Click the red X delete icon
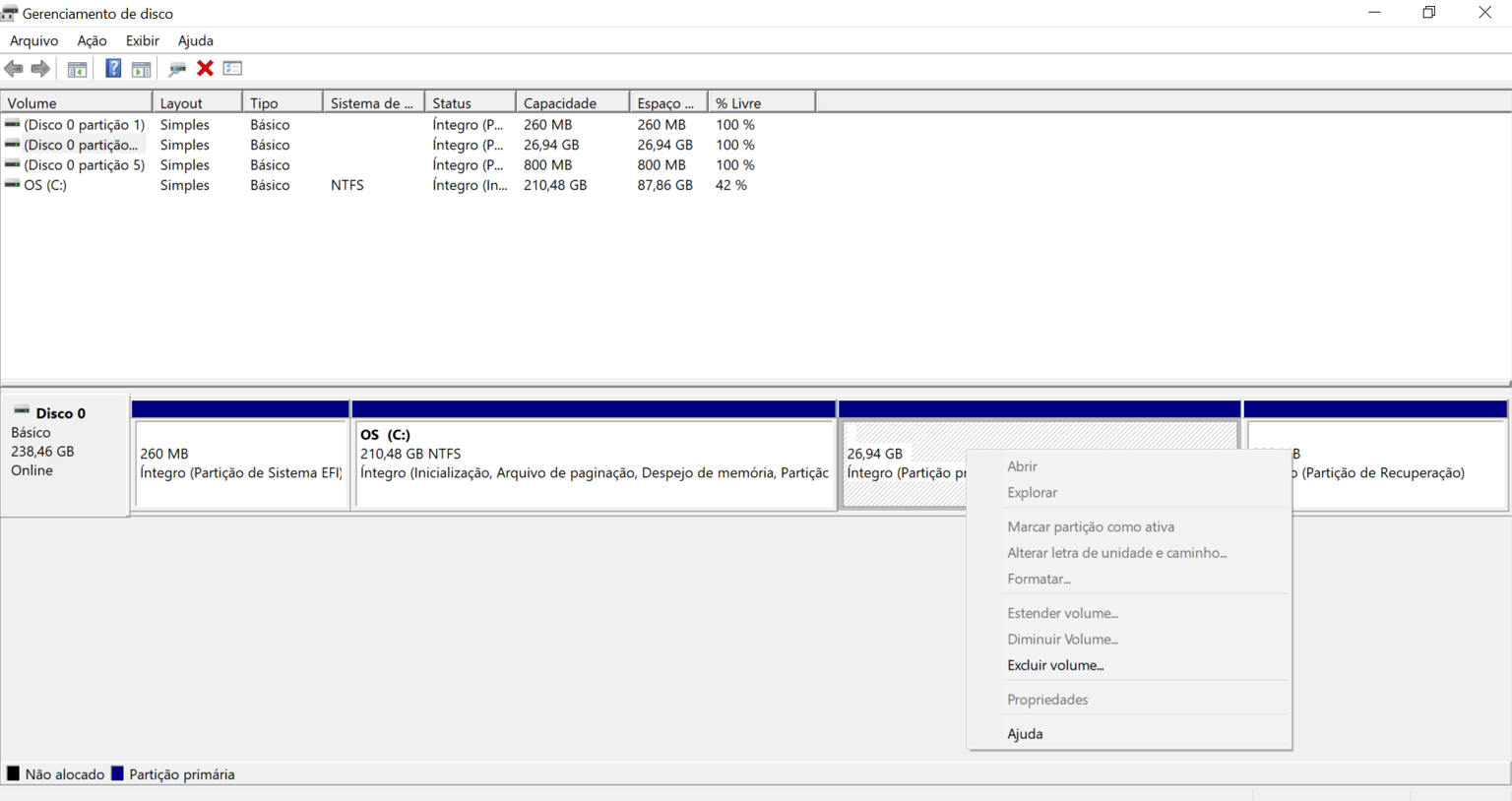 tap(205, 68)
